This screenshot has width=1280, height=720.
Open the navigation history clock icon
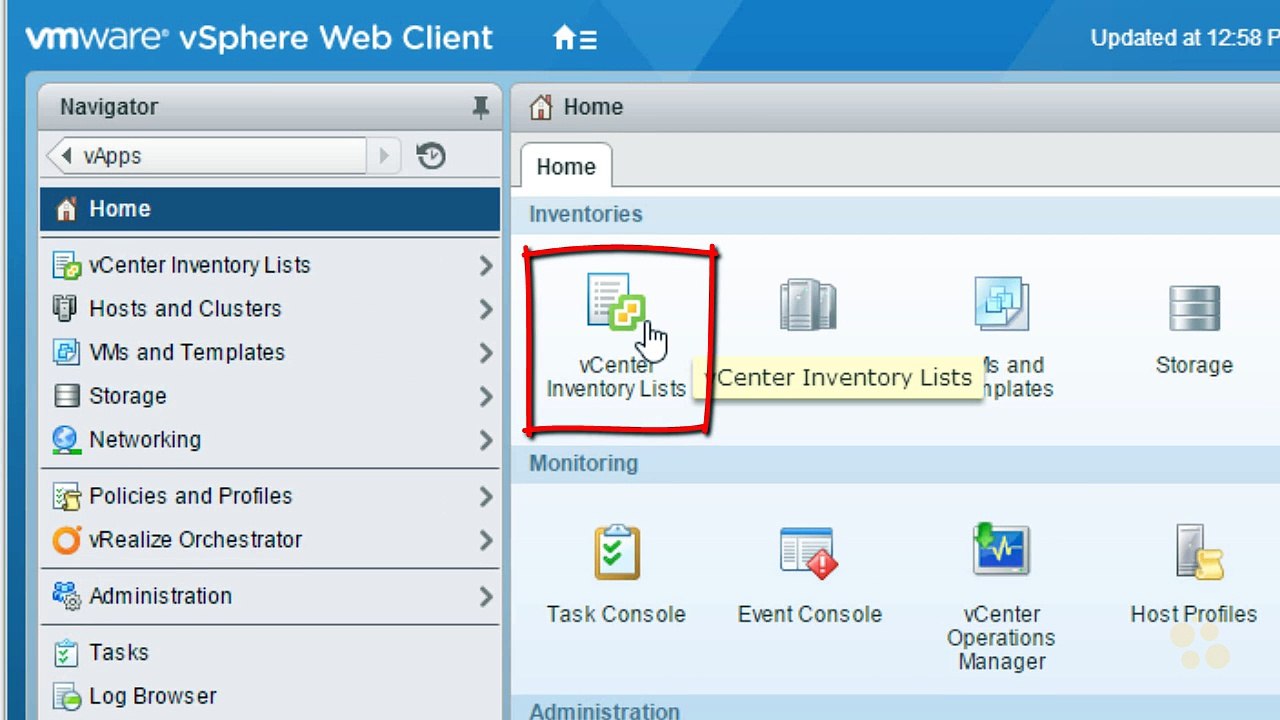click(431, 156)
